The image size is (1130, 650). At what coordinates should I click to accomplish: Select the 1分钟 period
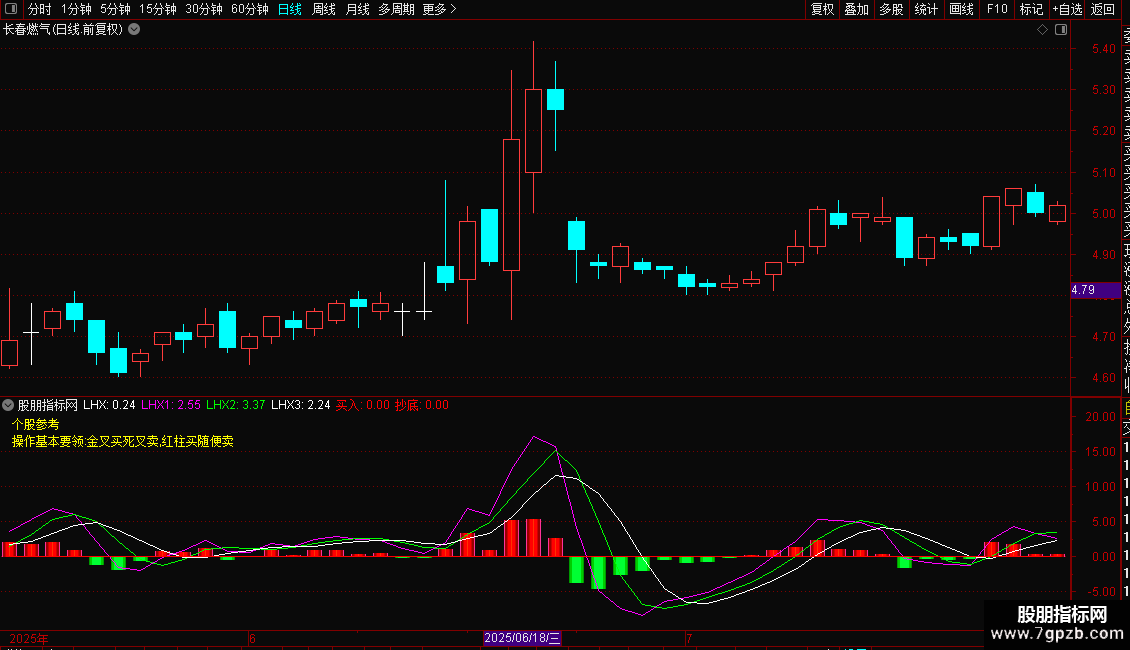point(76,9)
